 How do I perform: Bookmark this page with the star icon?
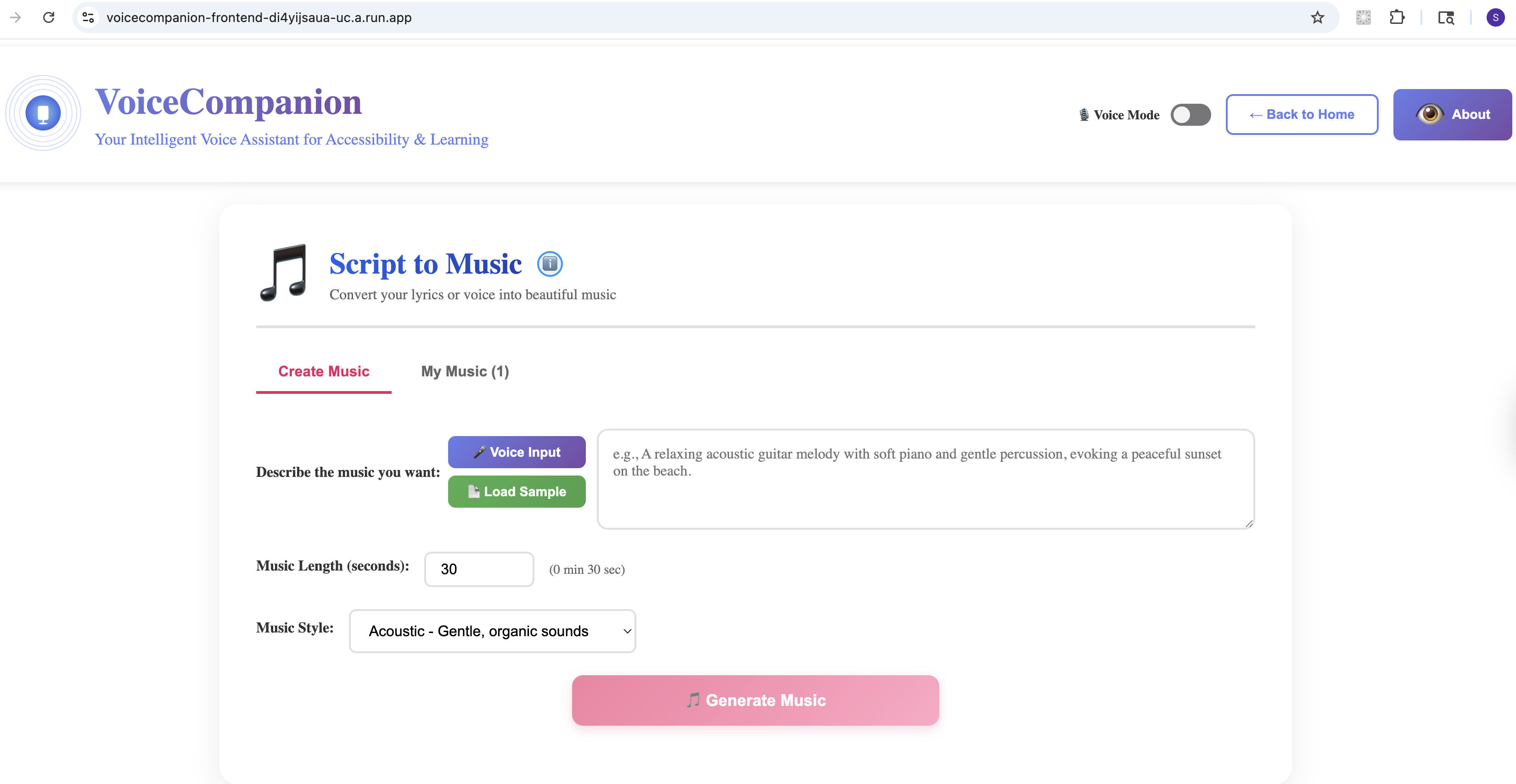coord(1317,17)
